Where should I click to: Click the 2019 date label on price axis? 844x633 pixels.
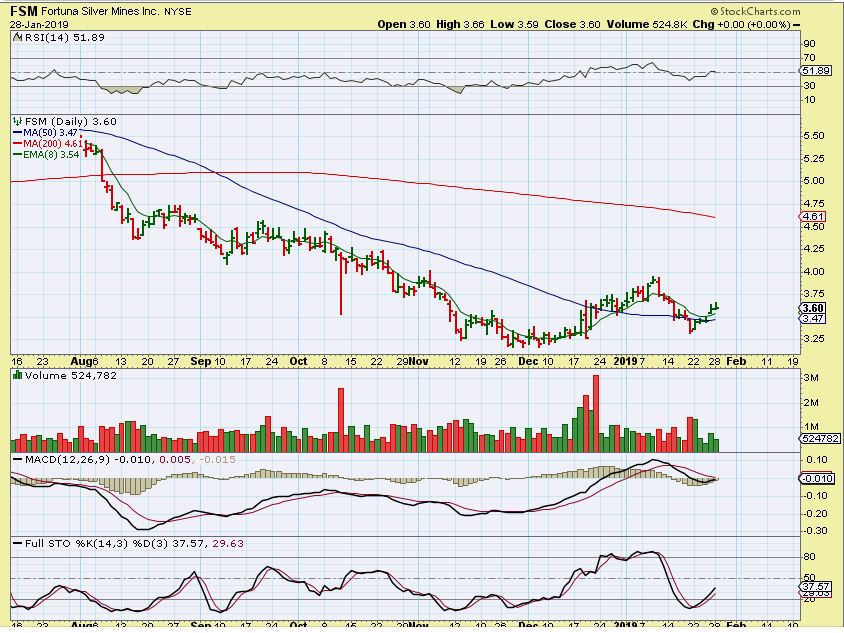click(625, 361)
